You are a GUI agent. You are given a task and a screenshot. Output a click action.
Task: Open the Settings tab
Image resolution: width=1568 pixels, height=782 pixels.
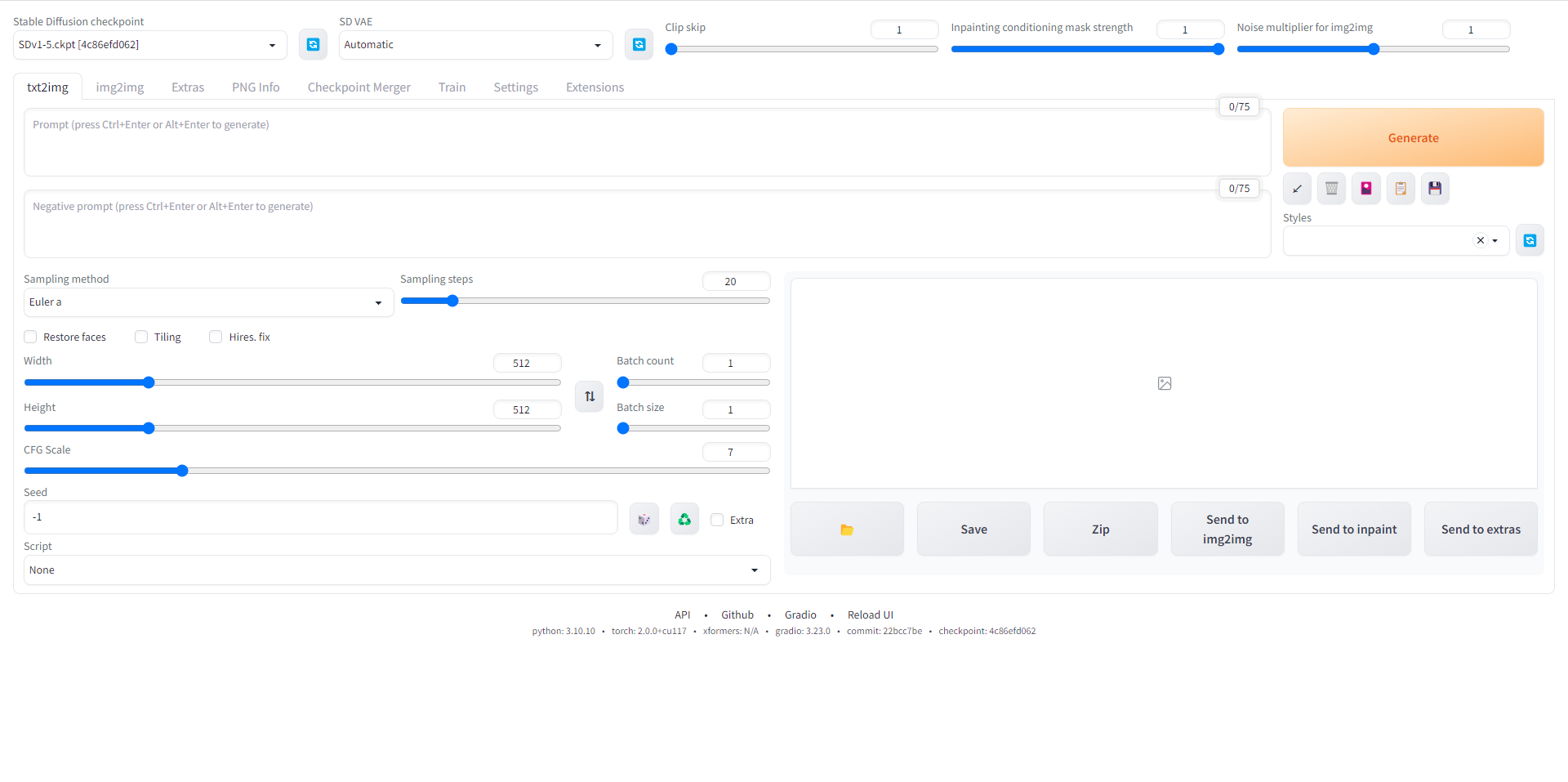pos(516,87)
